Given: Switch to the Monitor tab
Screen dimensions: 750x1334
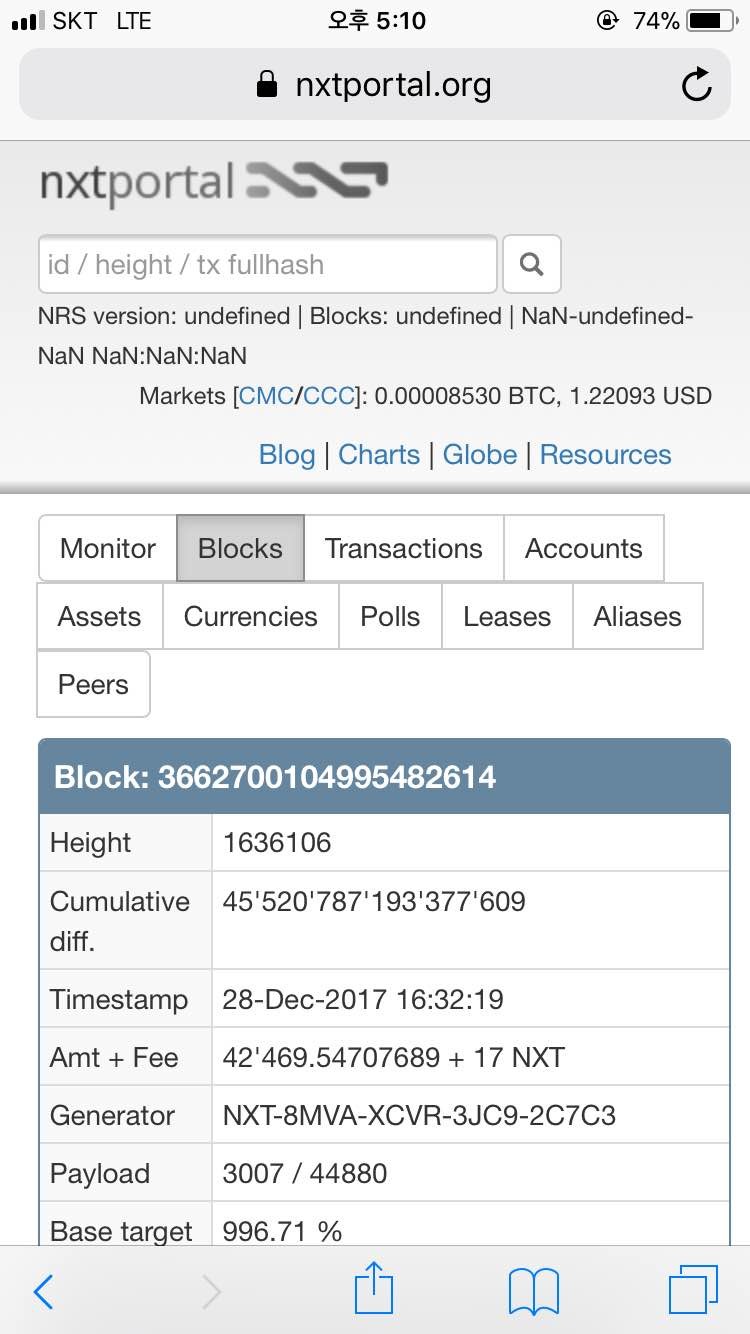Looking at the screenshot, I should tap(108, 548).
